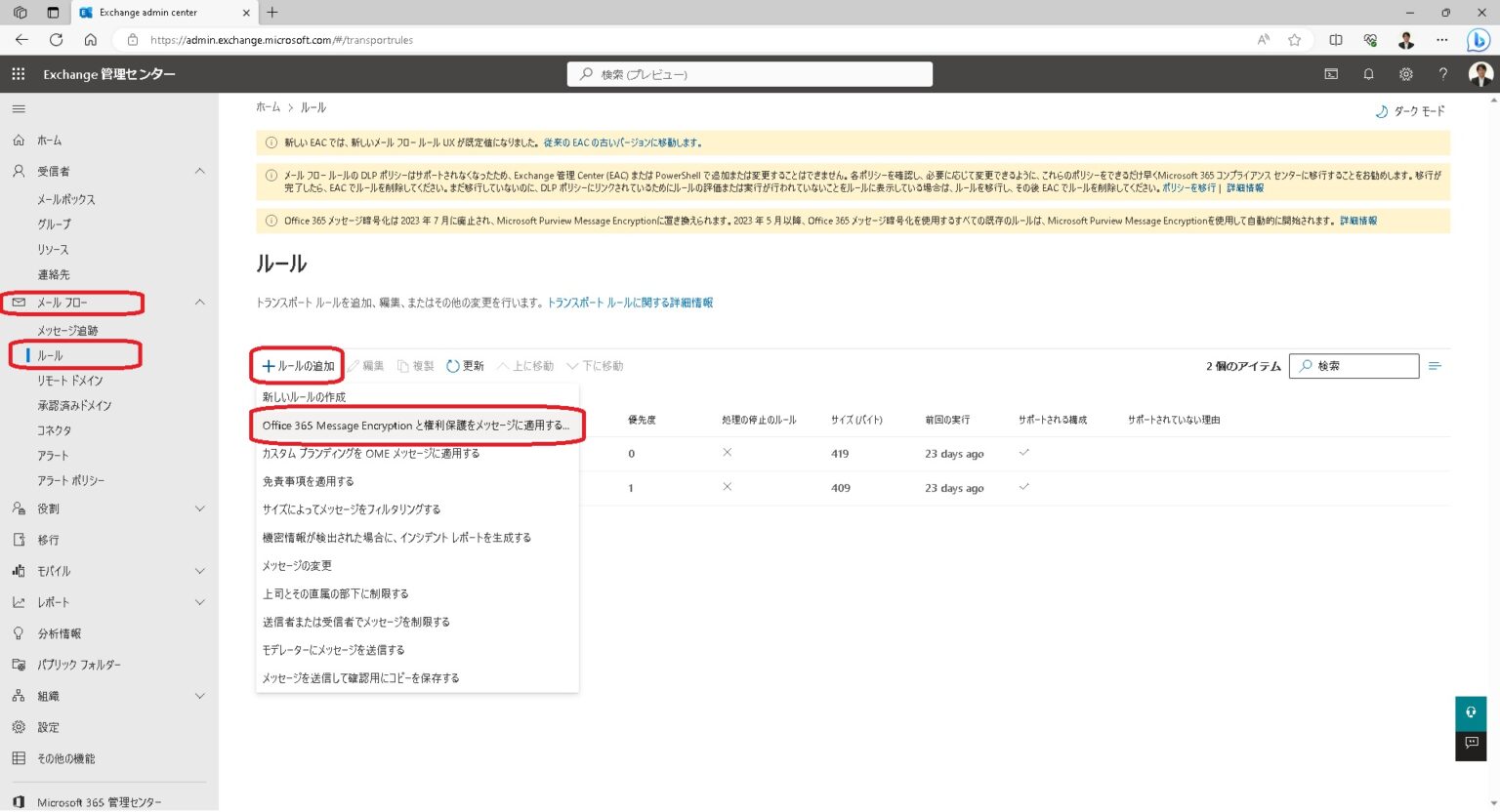Open メッセージ追跡 in sidebar
1500x812 pixels.
pyautogui.click(x=67, y=331)
